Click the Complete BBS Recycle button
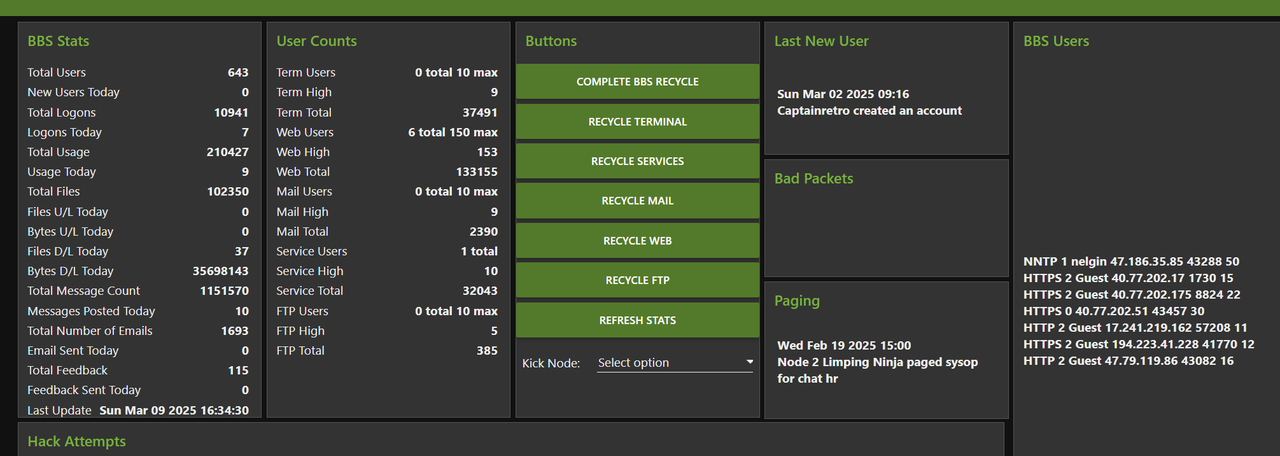The height and width of the screenshot is (456, 1280). (637, 81)
